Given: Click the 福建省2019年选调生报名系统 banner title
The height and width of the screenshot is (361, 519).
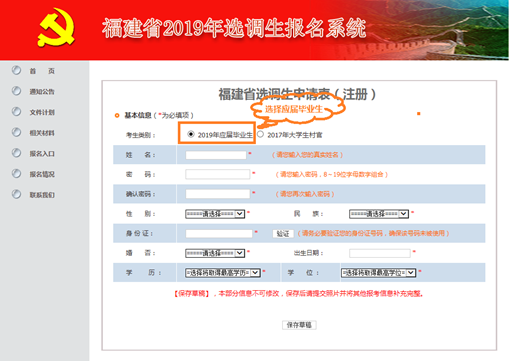Looking at the screenshot, I should point(234,28).
